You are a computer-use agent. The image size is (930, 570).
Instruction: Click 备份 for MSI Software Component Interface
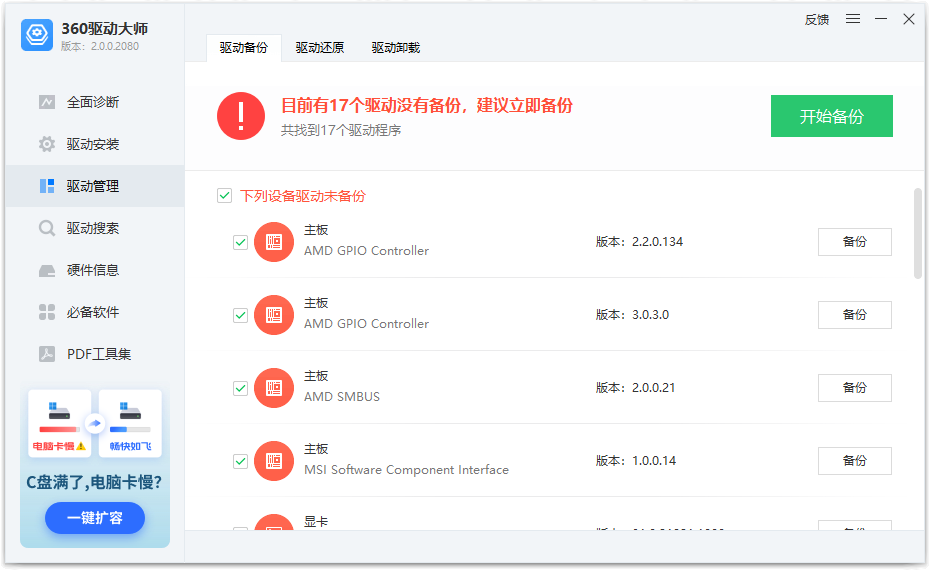click(855, 461)
